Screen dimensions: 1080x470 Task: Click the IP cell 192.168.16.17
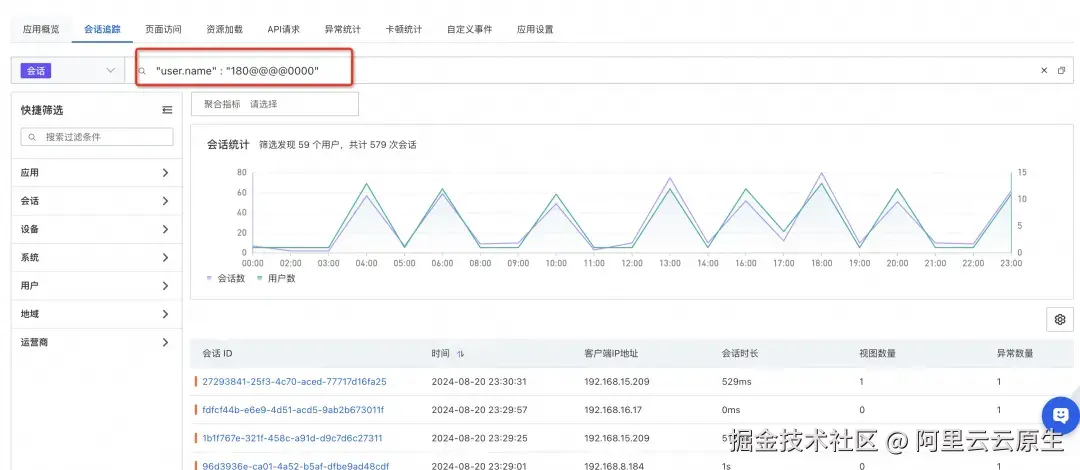[613, 410]
